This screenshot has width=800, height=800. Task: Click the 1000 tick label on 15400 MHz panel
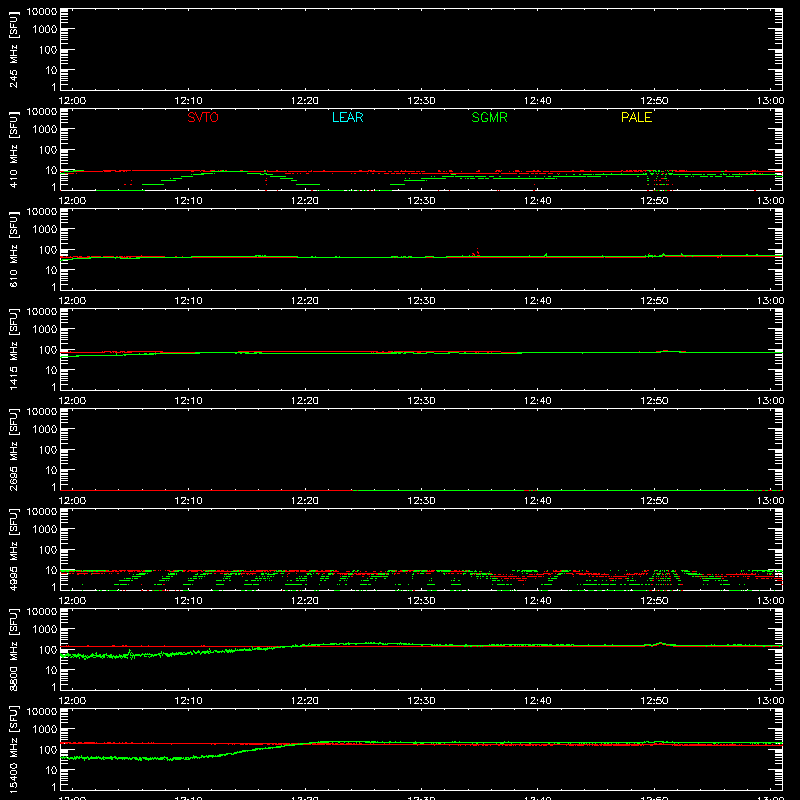(x=45, y=730)
